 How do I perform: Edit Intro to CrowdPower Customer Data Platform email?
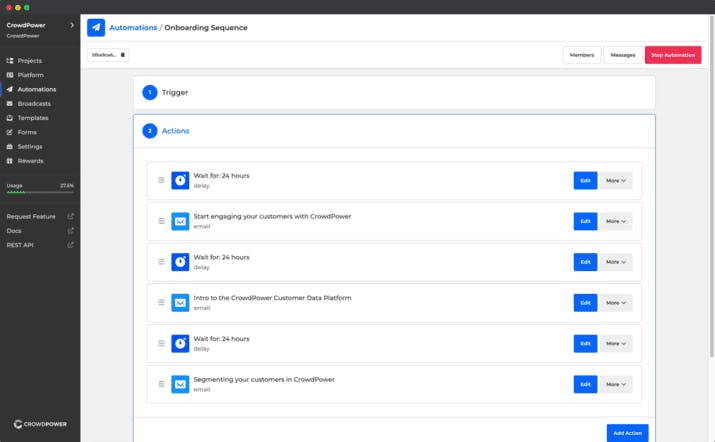(585, 302)
